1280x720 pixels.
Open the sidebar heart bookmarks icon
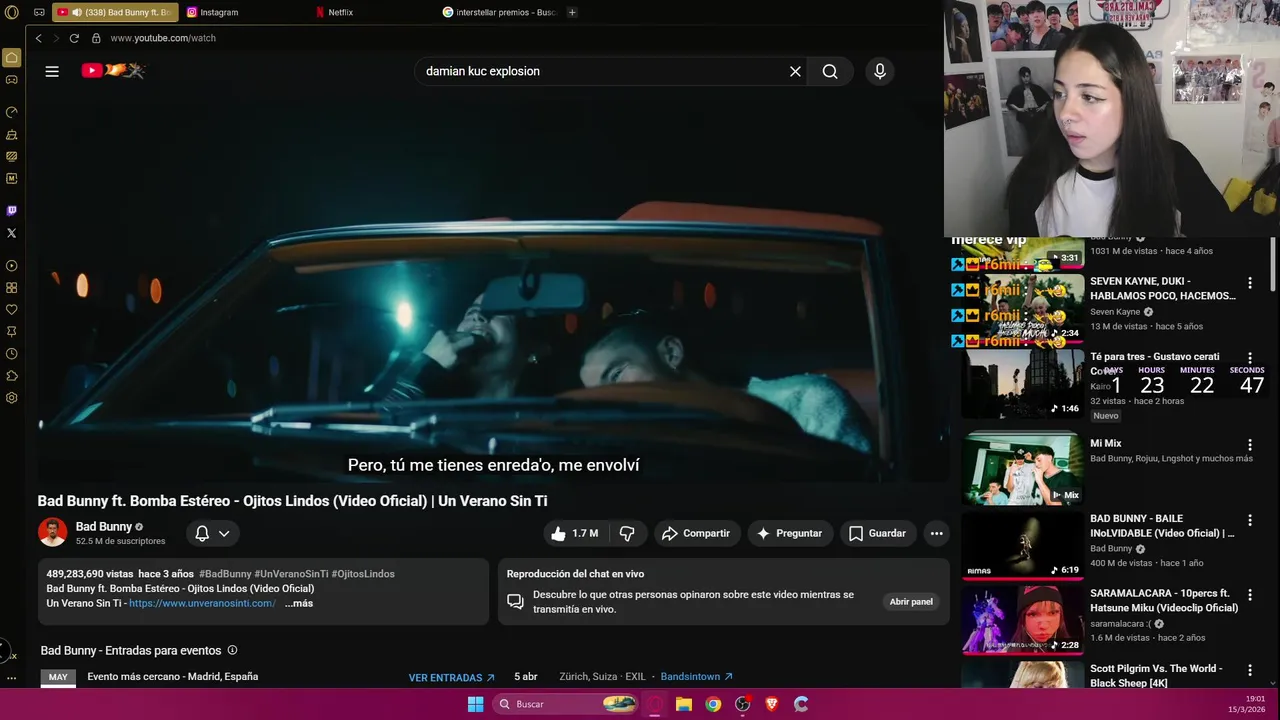coord(12,310)
